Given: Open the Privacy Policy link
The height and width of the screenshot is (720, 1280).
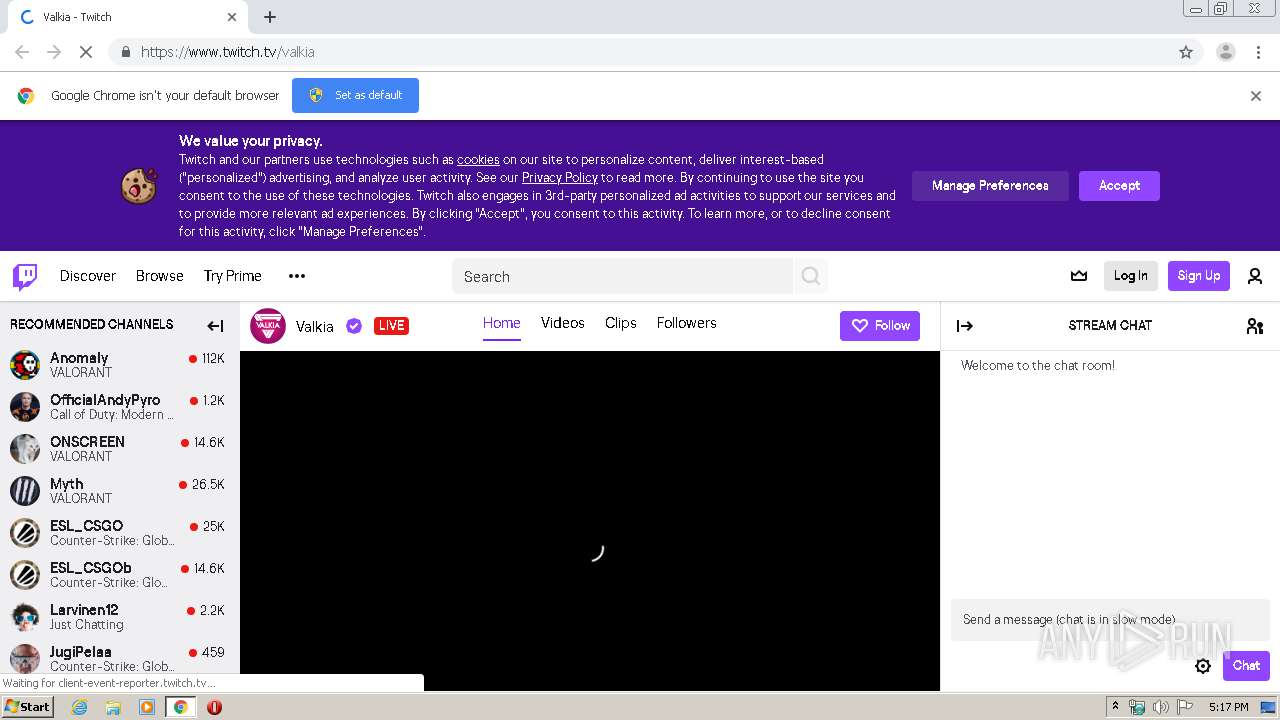Looking at the screenshot, I should click(560, 178).
